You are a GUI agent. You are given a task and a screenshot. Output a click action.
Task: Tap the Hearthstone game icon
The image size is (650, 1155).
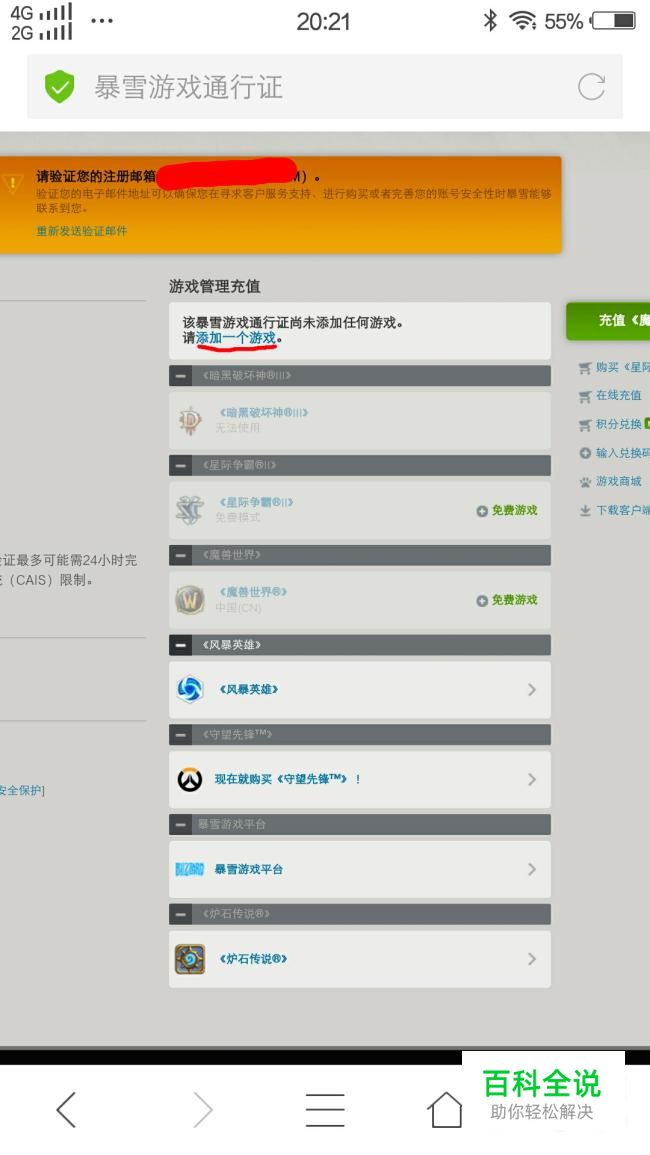click(x=190, y=959)
